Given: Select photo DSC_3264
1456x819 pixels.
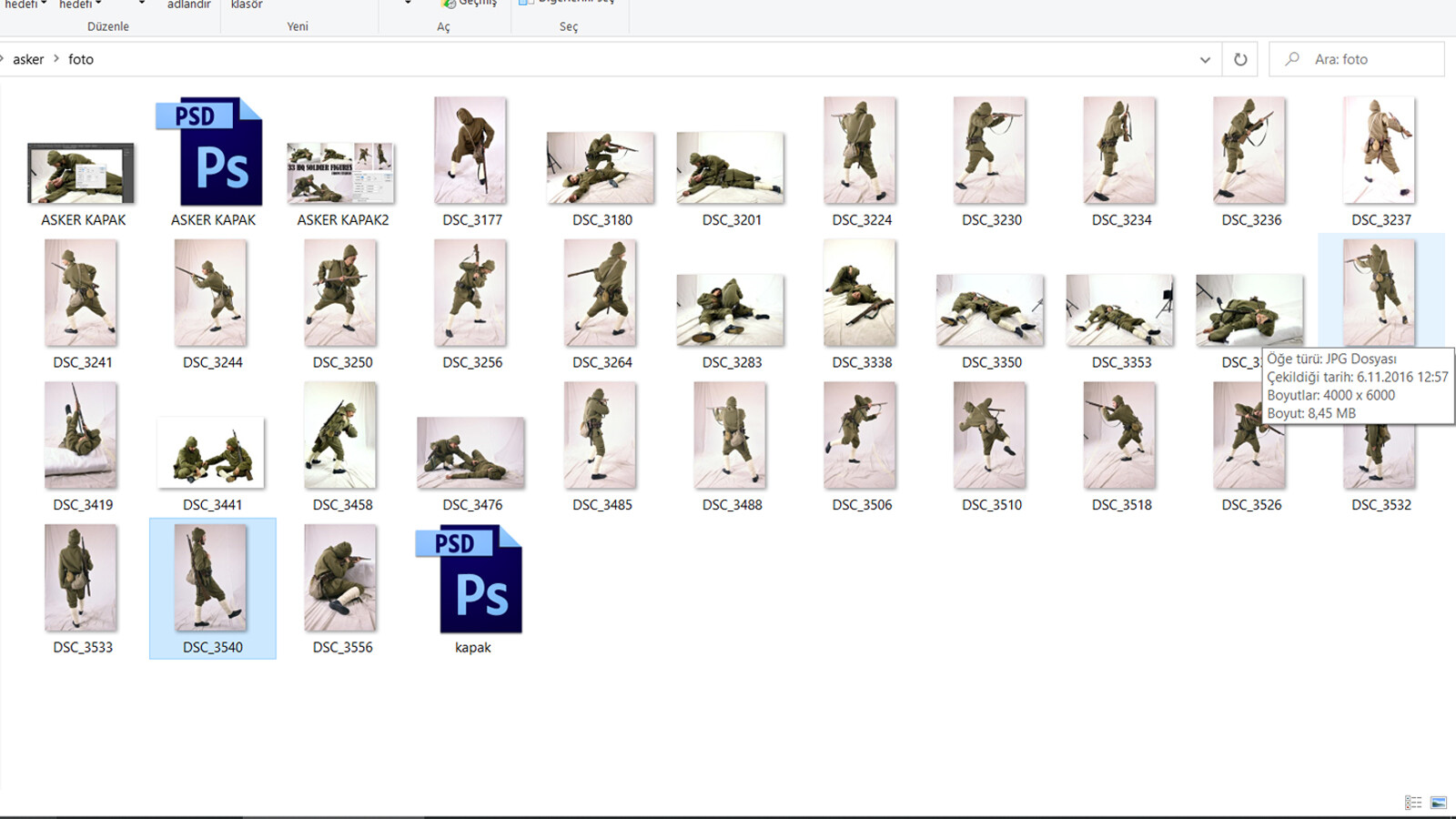Looking at the screenshot, I should (601, 293).
